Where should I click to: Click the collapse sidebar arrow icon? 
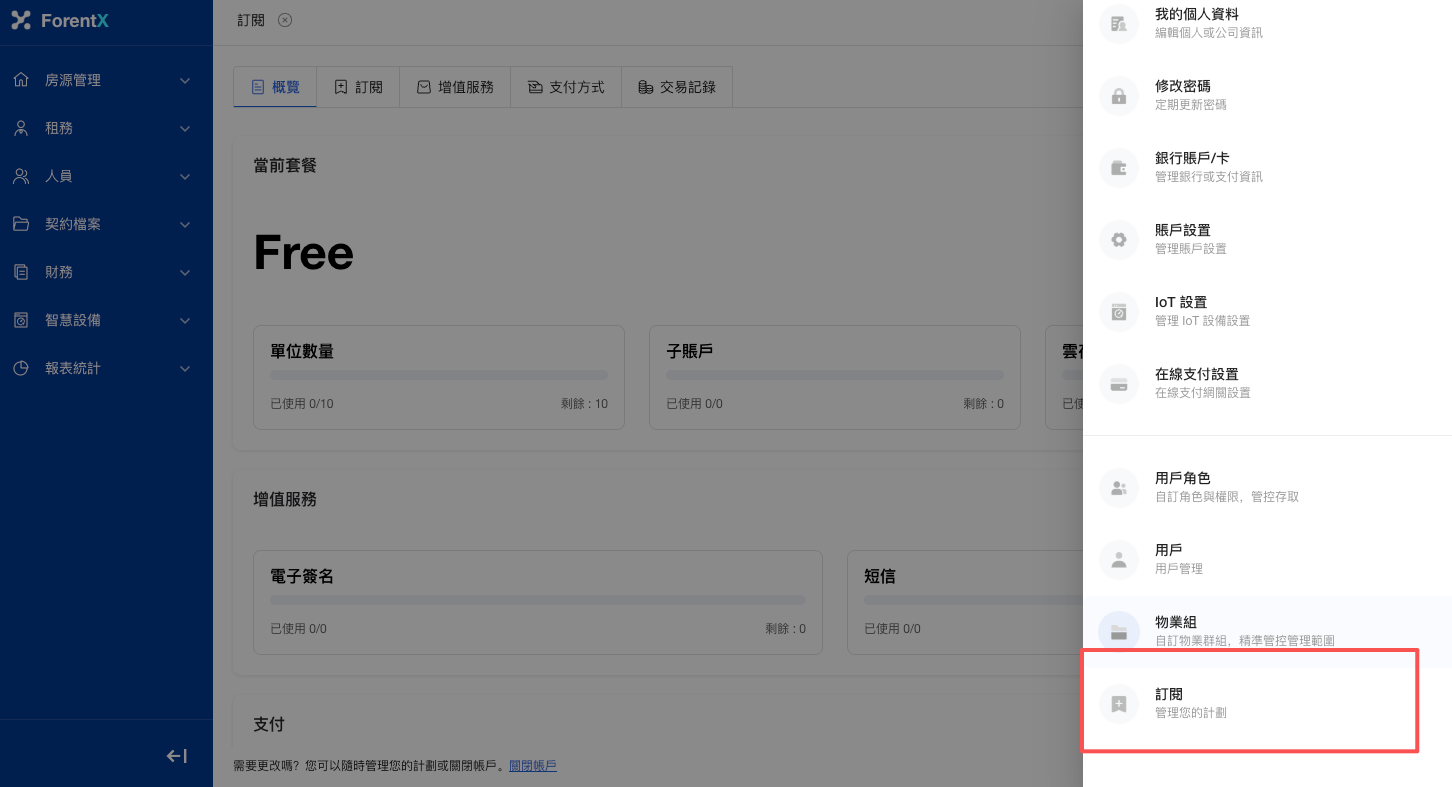coord(177,756)
